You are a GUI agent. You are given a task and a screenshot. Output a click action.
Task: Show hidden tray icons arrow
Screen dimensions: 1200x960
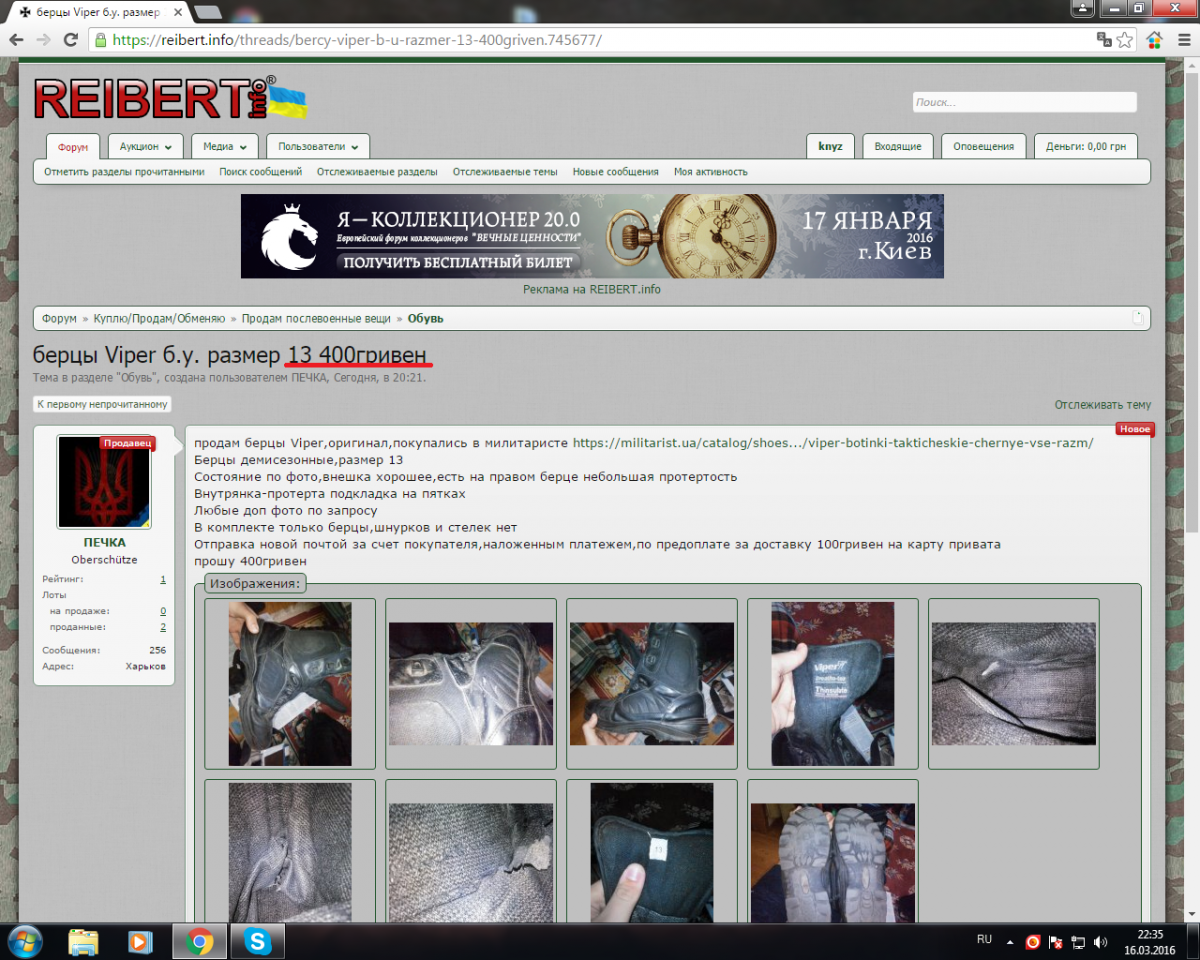click(1010, 942)
